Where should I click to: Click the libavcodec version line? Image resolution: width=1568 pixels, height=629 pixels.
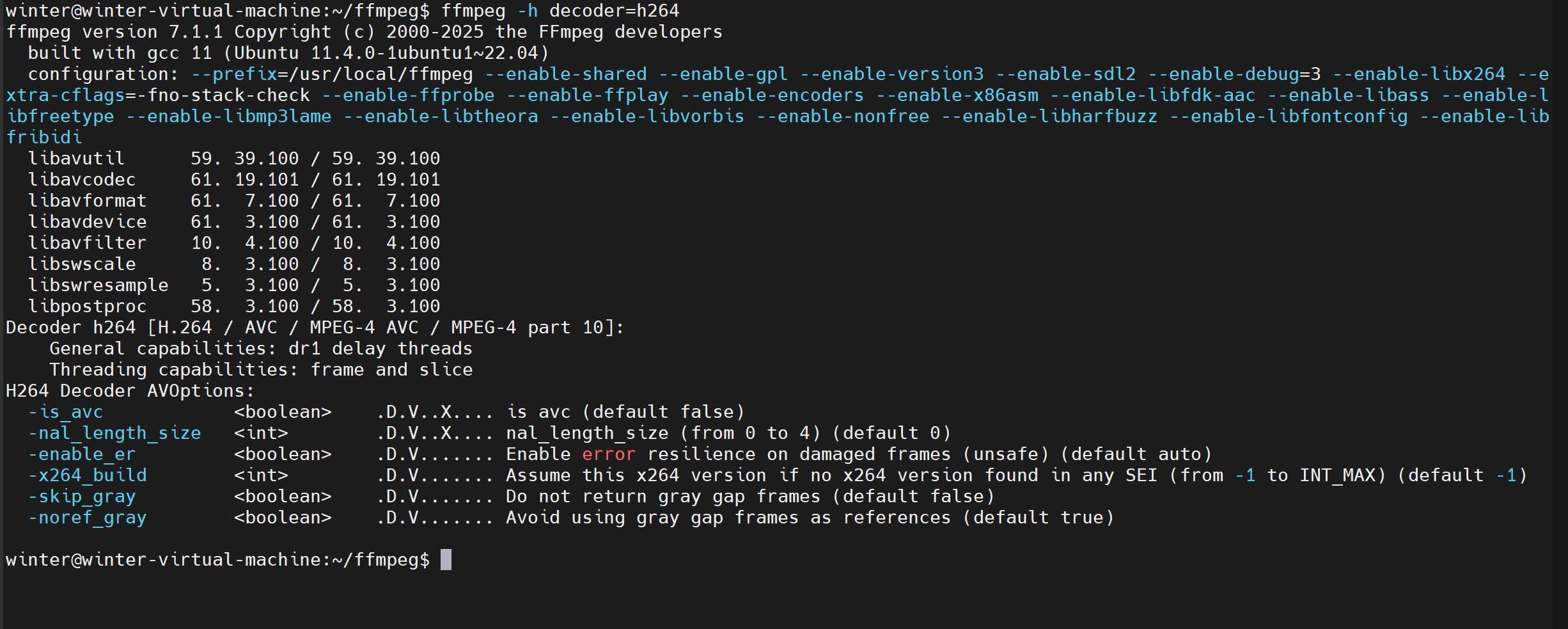pyautogui.click(x=234, y=180)
